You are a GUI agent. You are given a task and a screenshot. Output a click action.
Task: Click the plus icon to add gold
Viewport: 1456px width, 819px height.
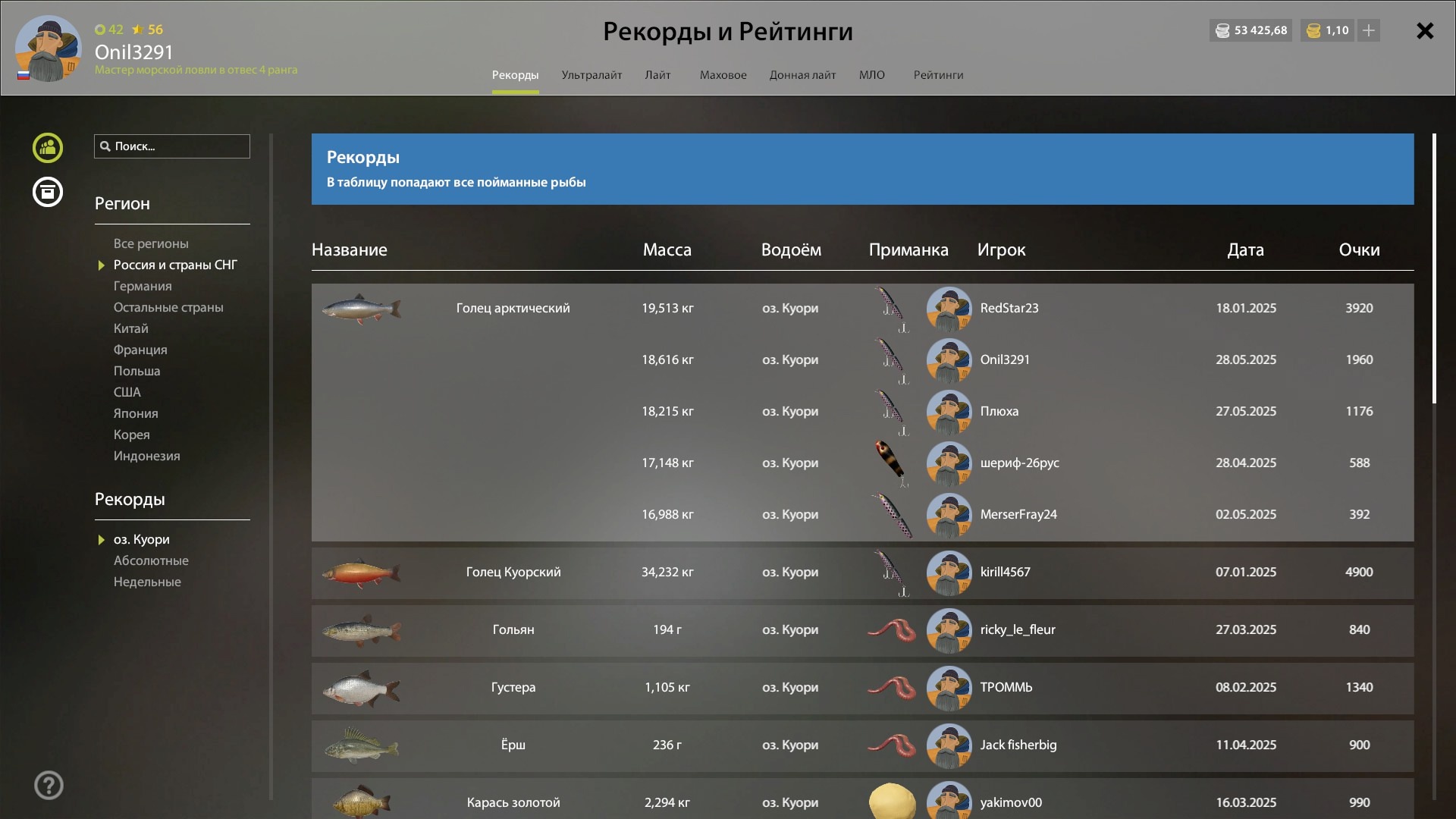click(1369, 30)
